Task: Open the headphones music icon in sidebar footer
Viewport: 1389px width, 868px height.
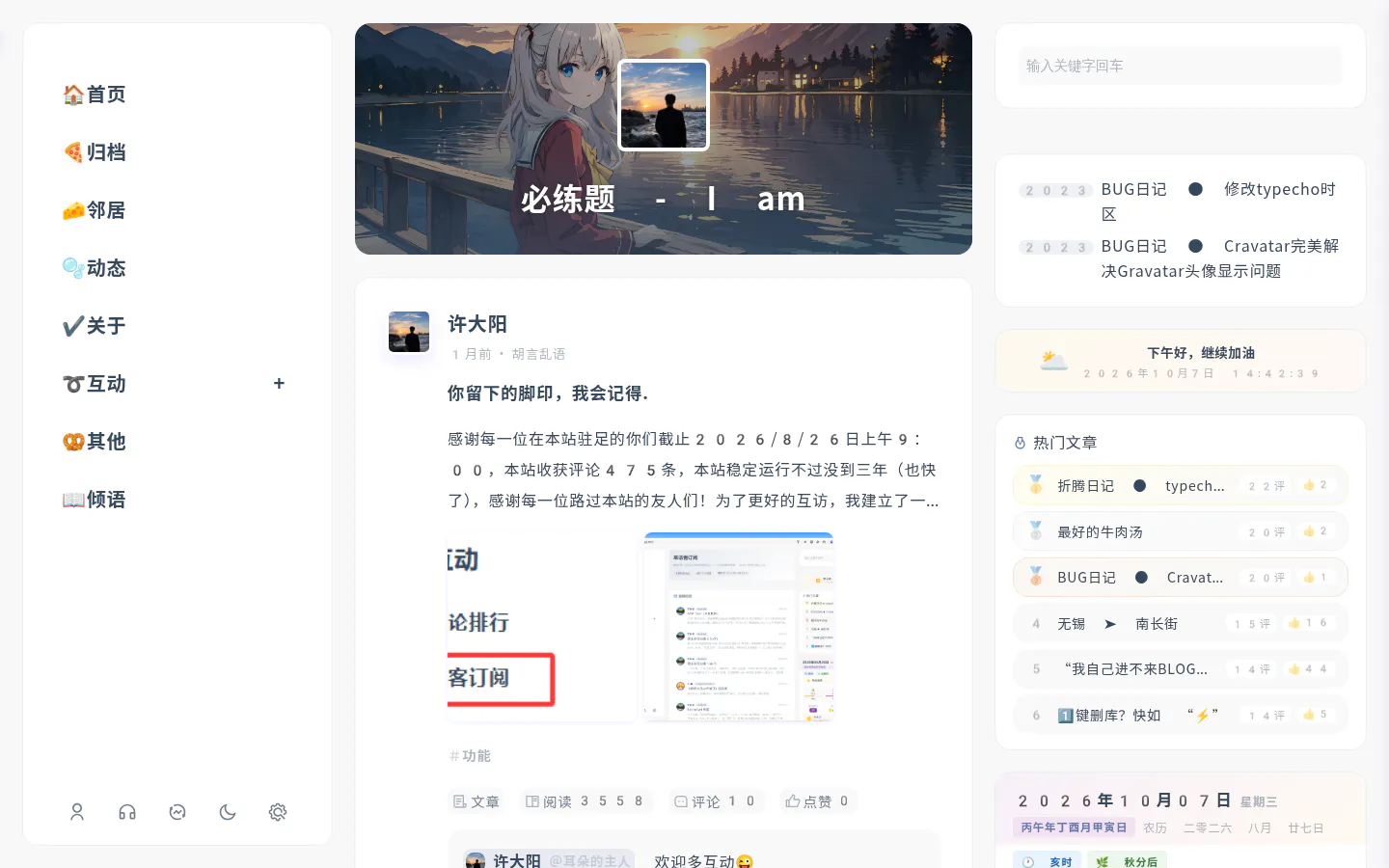Action: (127, 812)
